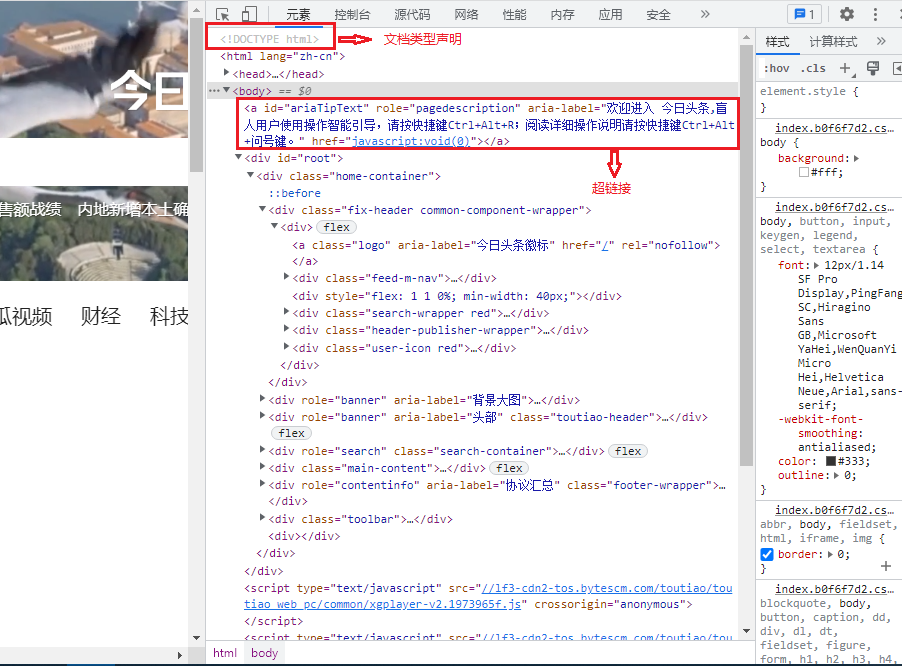Screen dimensions: 902x666
Task: Click the 财经 nav item on webpage
Action: tap(101, 316)
